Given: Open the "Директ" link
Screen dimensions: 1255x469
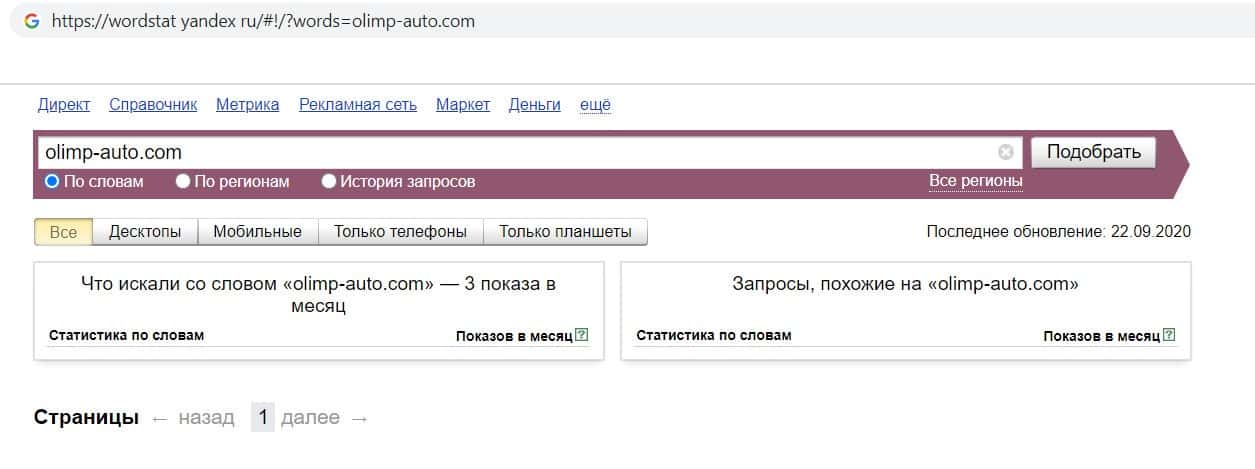Looking at the screenshot, I should 64,105.
